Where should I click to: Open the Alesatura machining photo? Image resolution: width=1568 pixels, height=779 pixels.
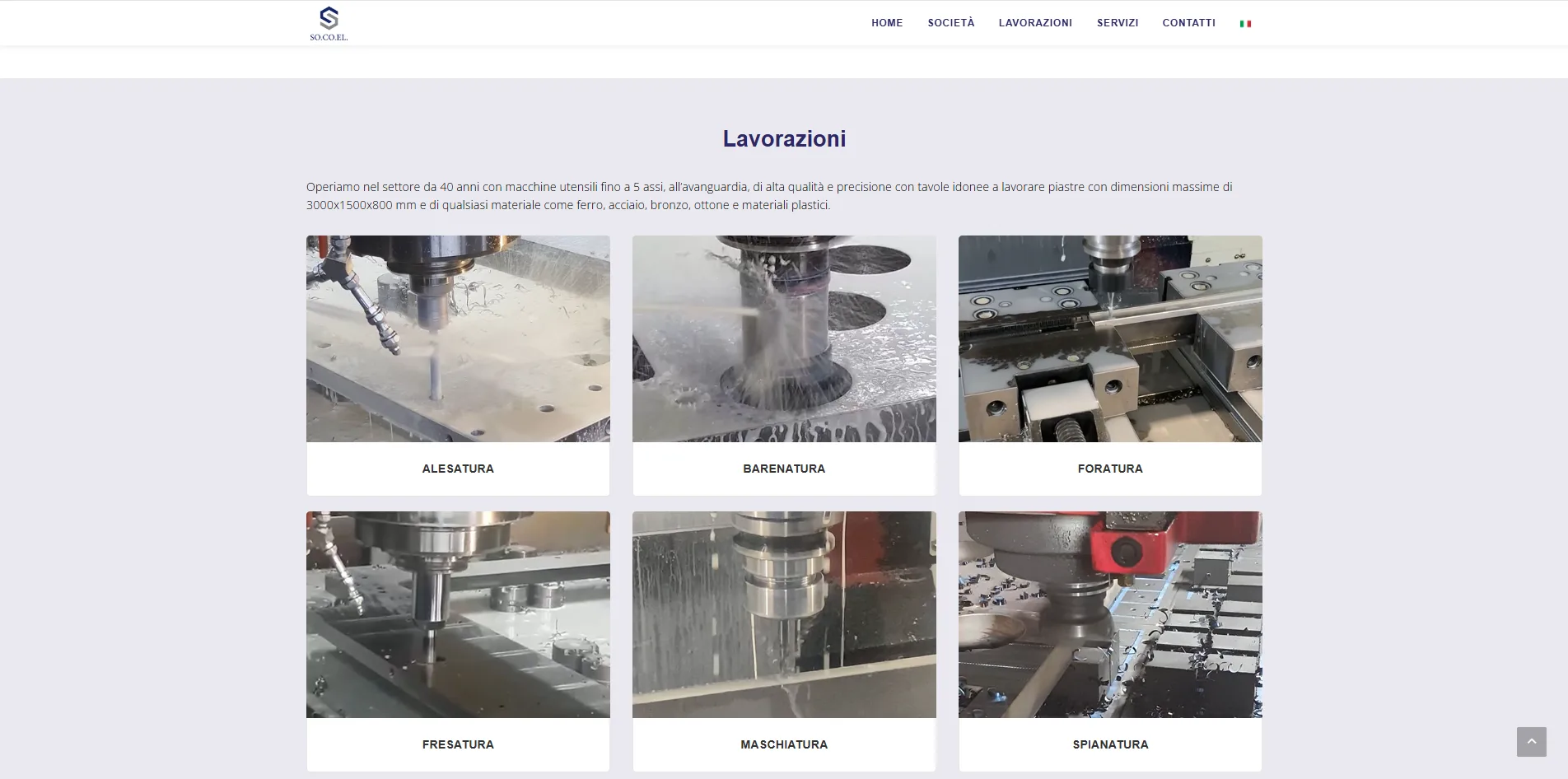tap(458, 339)
